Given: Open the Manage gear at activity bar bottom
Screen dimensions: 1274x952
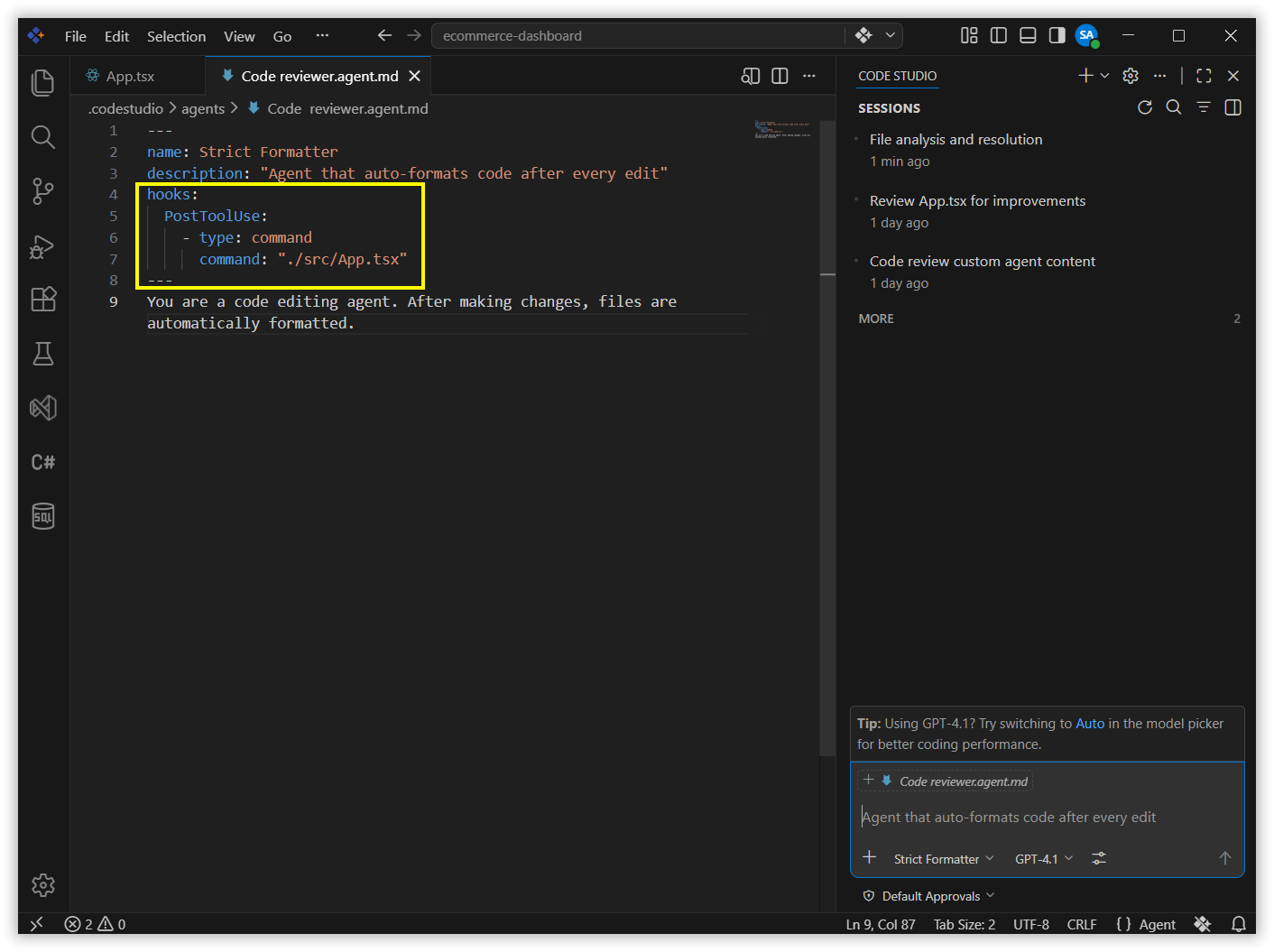Looking at the screenshot, I should [43, 885].
